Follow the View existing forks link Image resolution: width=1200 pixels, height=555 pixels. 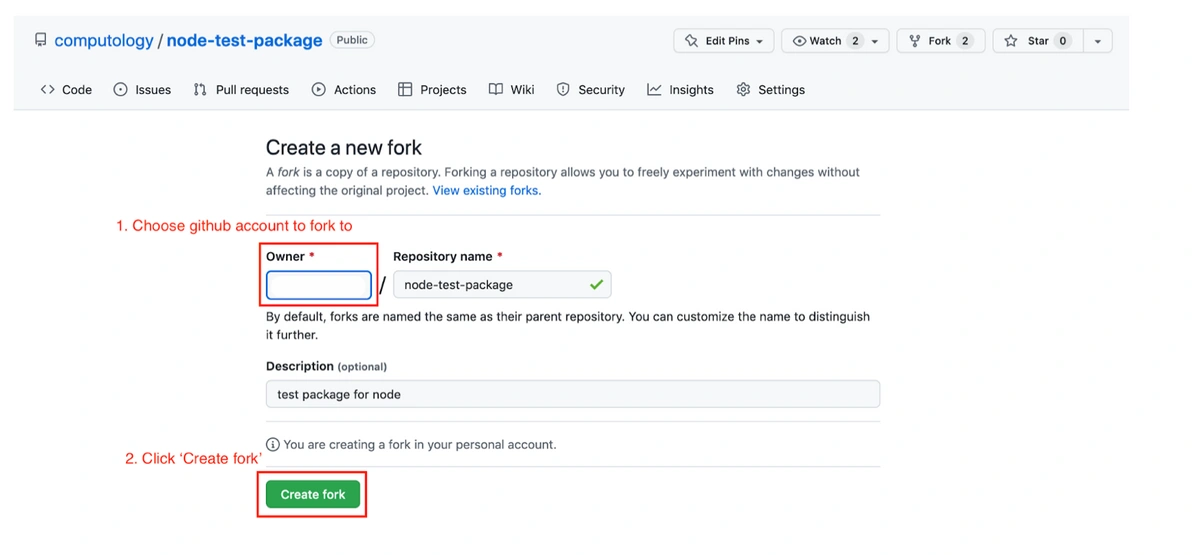pos(486,190)
